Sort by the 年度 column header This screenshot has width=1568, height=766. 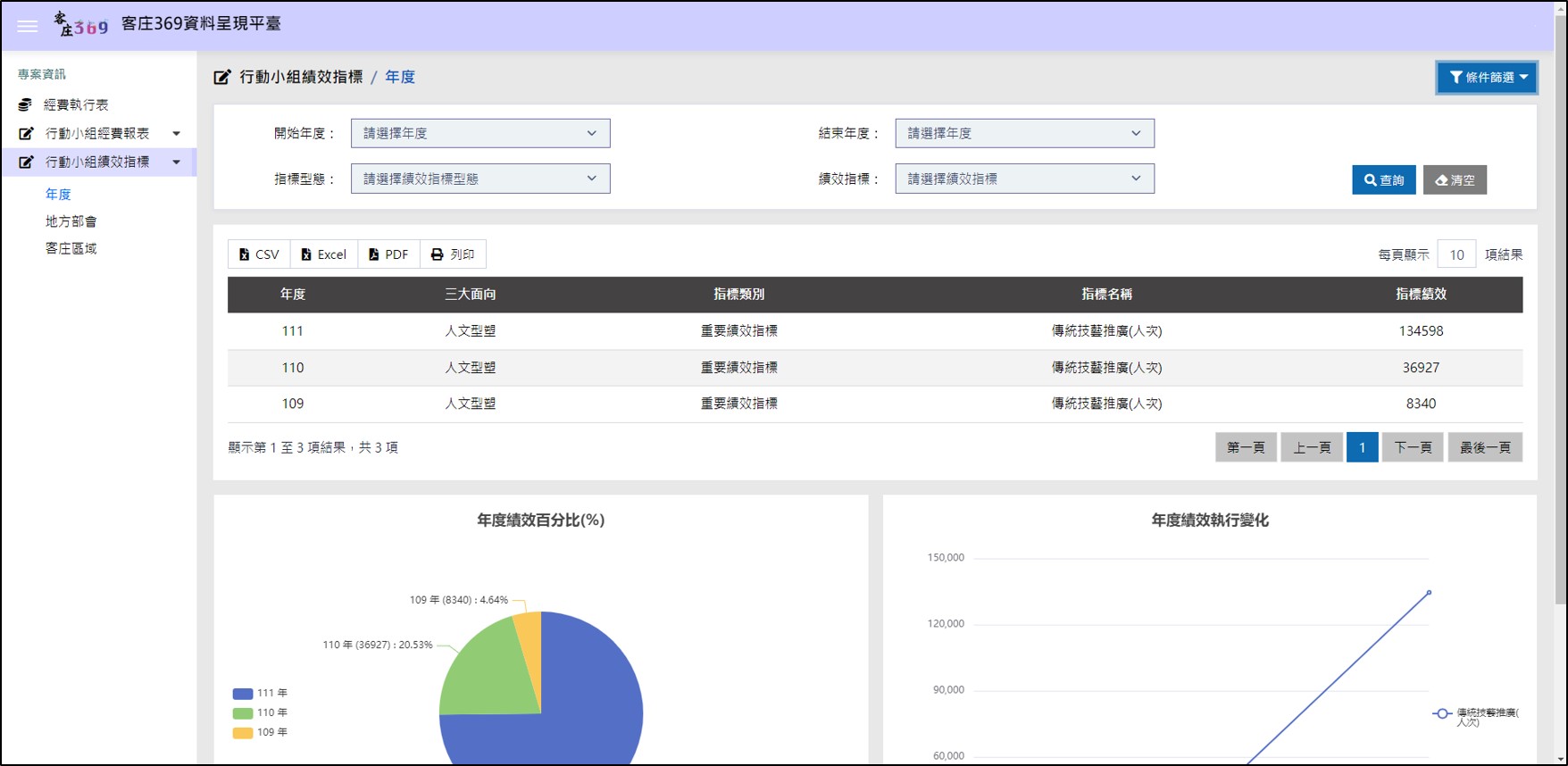click(x=293, y=295)
